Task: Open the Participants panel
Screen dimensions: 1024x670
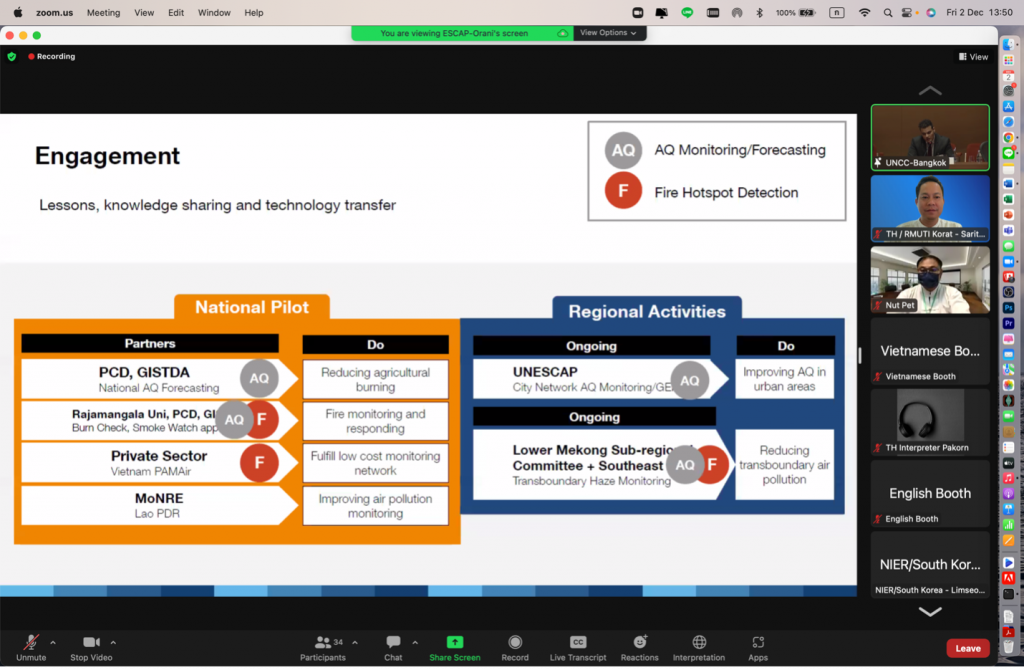Action: pyautogui.click(x=323, y=643)
